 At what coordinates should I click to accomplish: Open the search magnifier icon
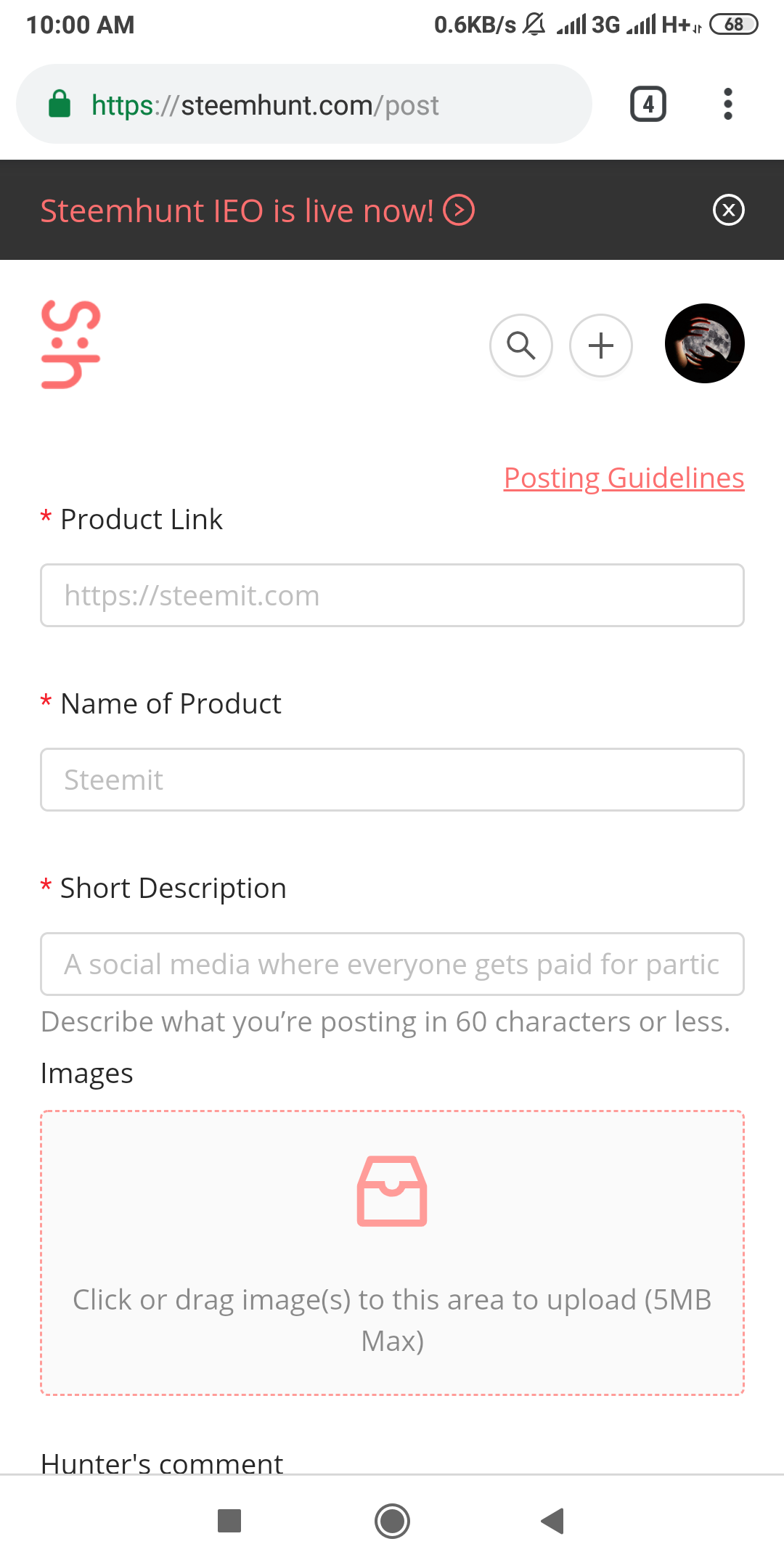[x=521, y=346]
